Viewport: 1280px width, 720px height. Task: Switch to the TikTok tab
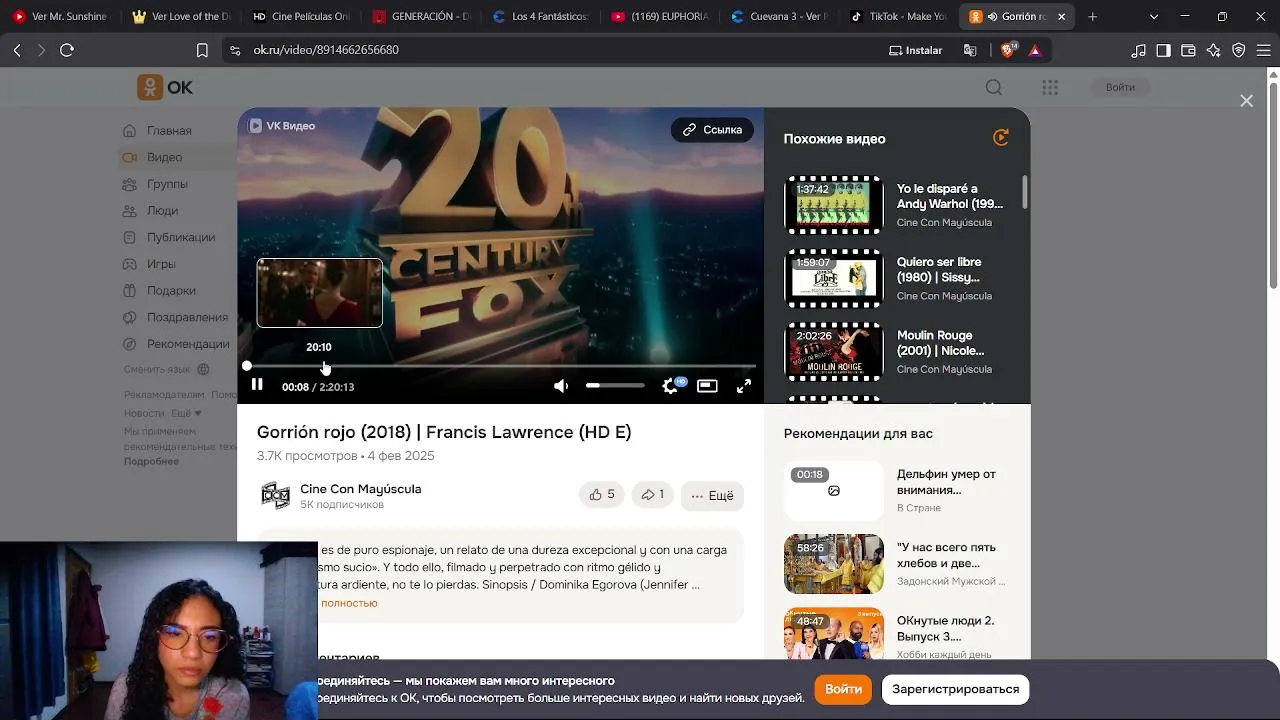[x=897, y=16]
